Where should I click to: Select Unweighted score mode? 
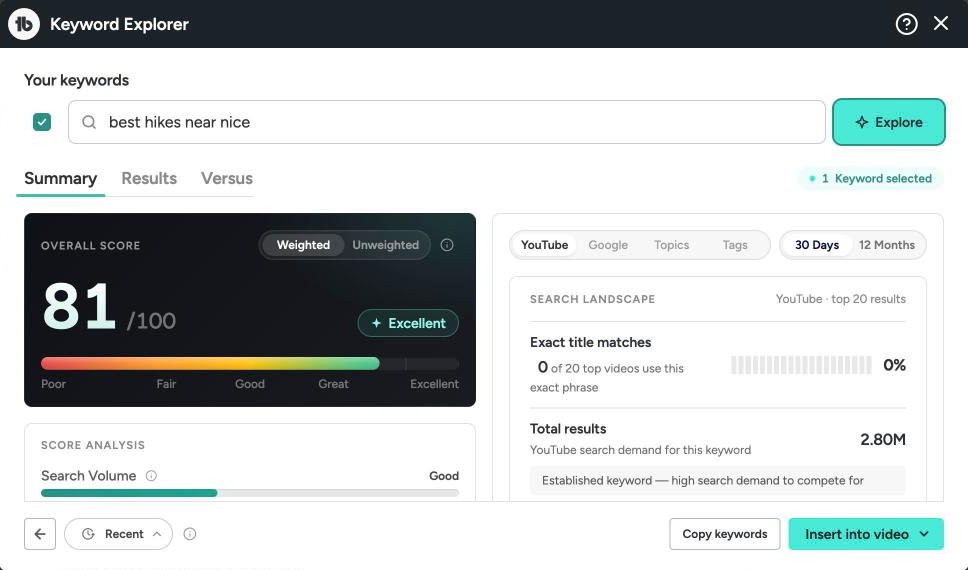(385, 245)
